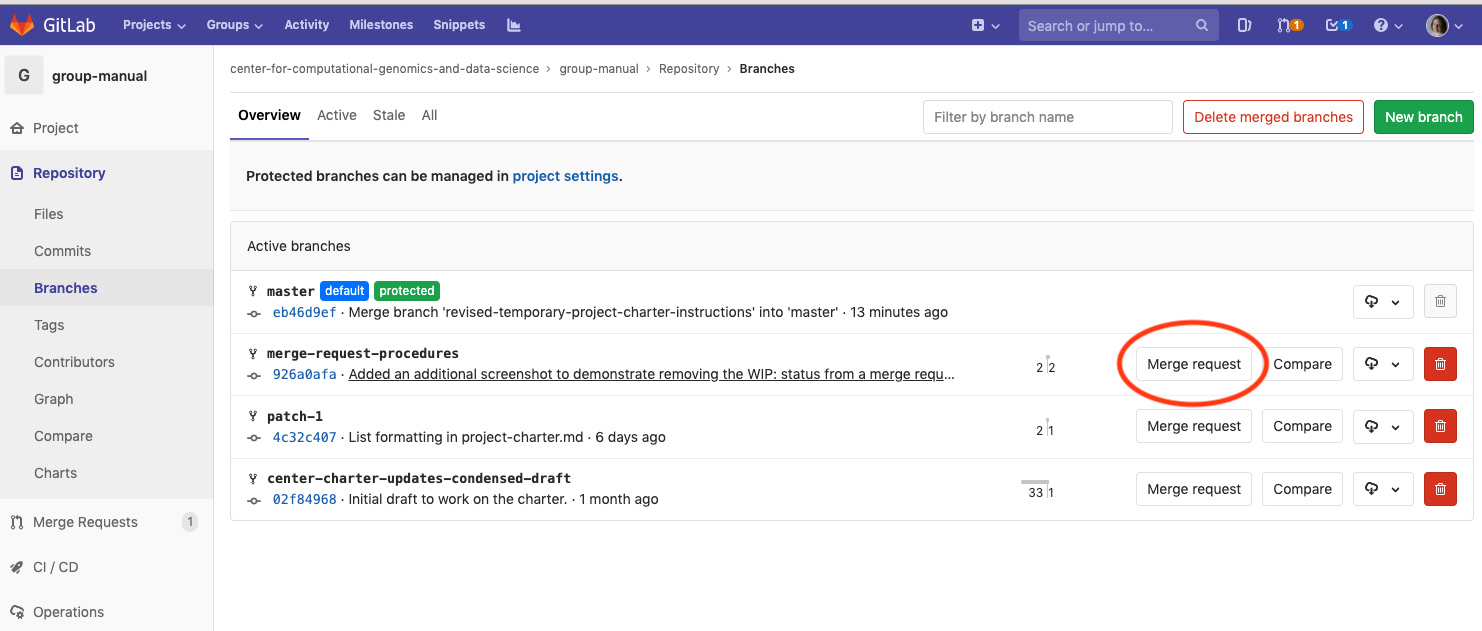The height and width of the screenshot is (631, 1482).
Task: Open commit 4c32c407
Action: (x=304, y=437)
